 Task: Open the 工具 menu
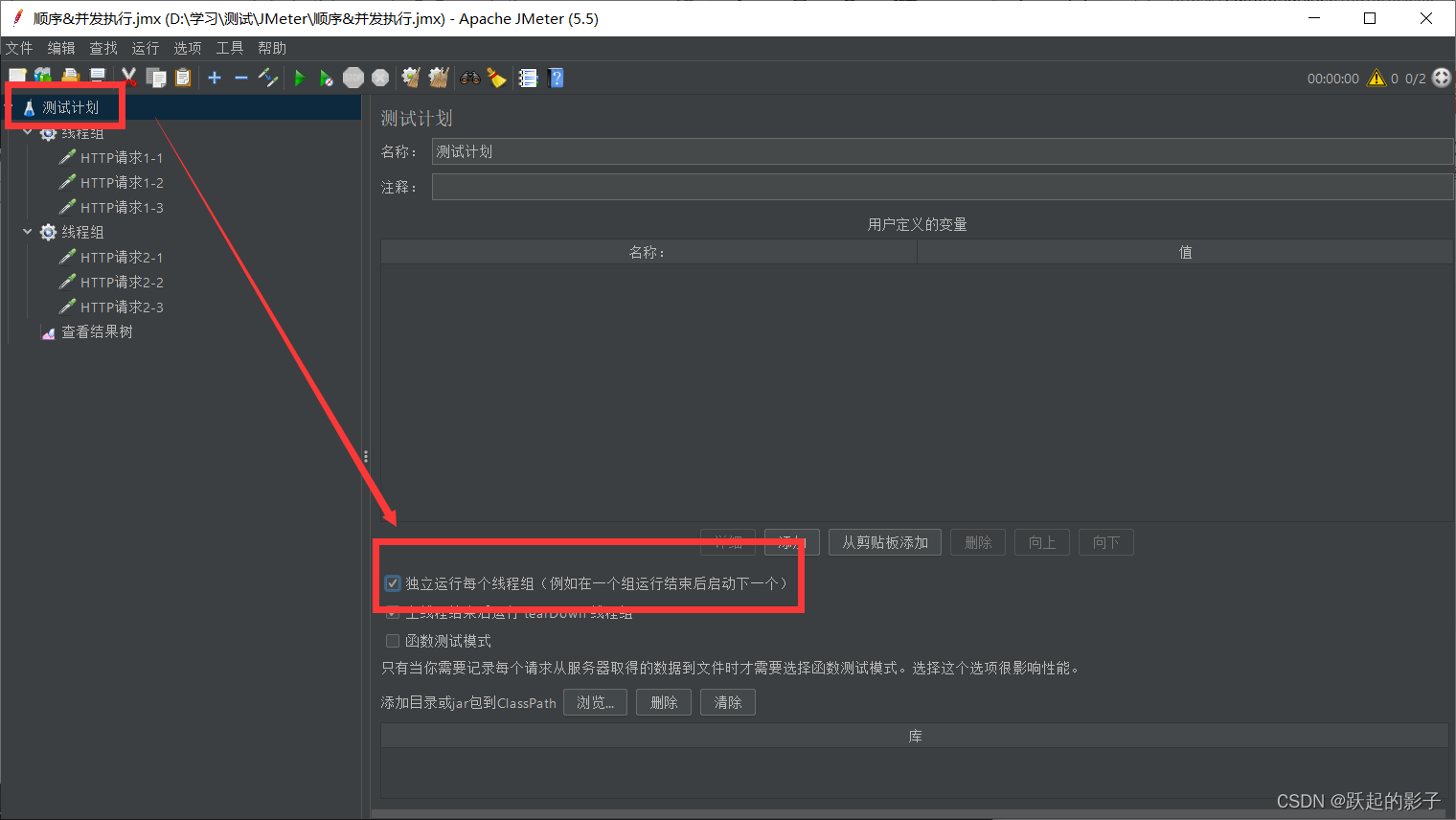coord(230,48)
